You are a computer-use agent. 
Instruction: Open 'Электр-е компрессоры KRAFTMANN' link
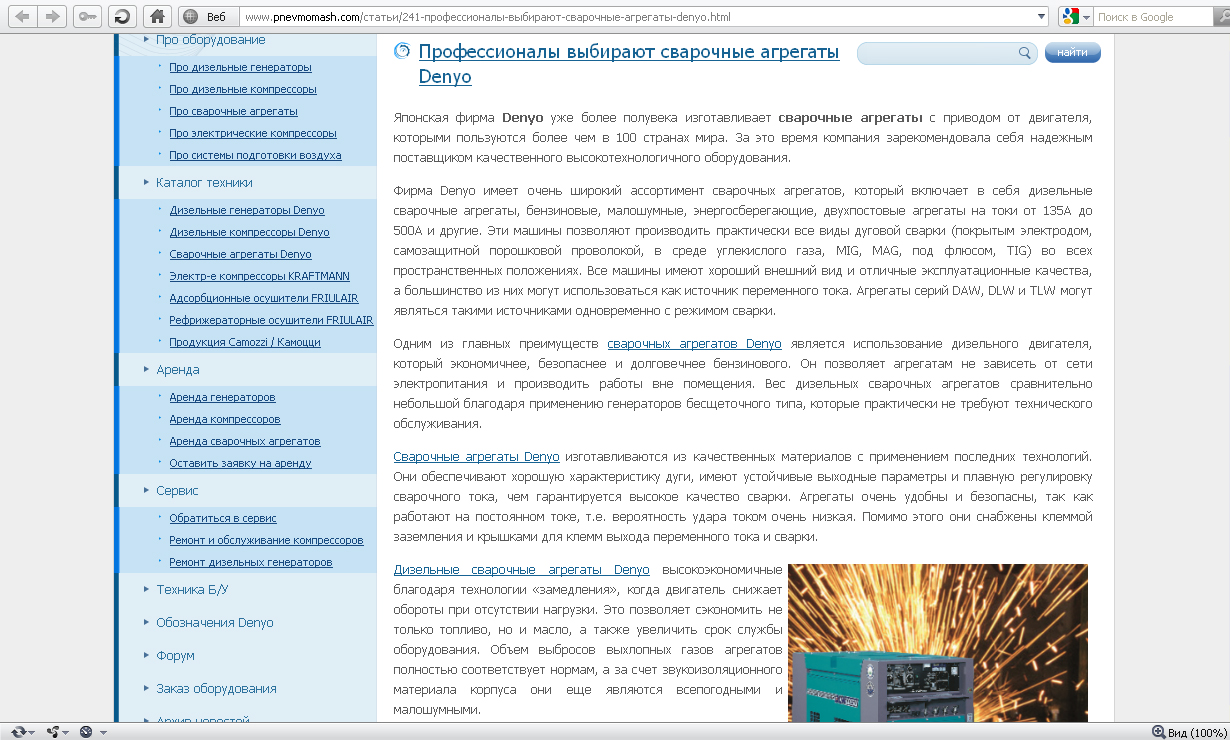pos(259,276)
